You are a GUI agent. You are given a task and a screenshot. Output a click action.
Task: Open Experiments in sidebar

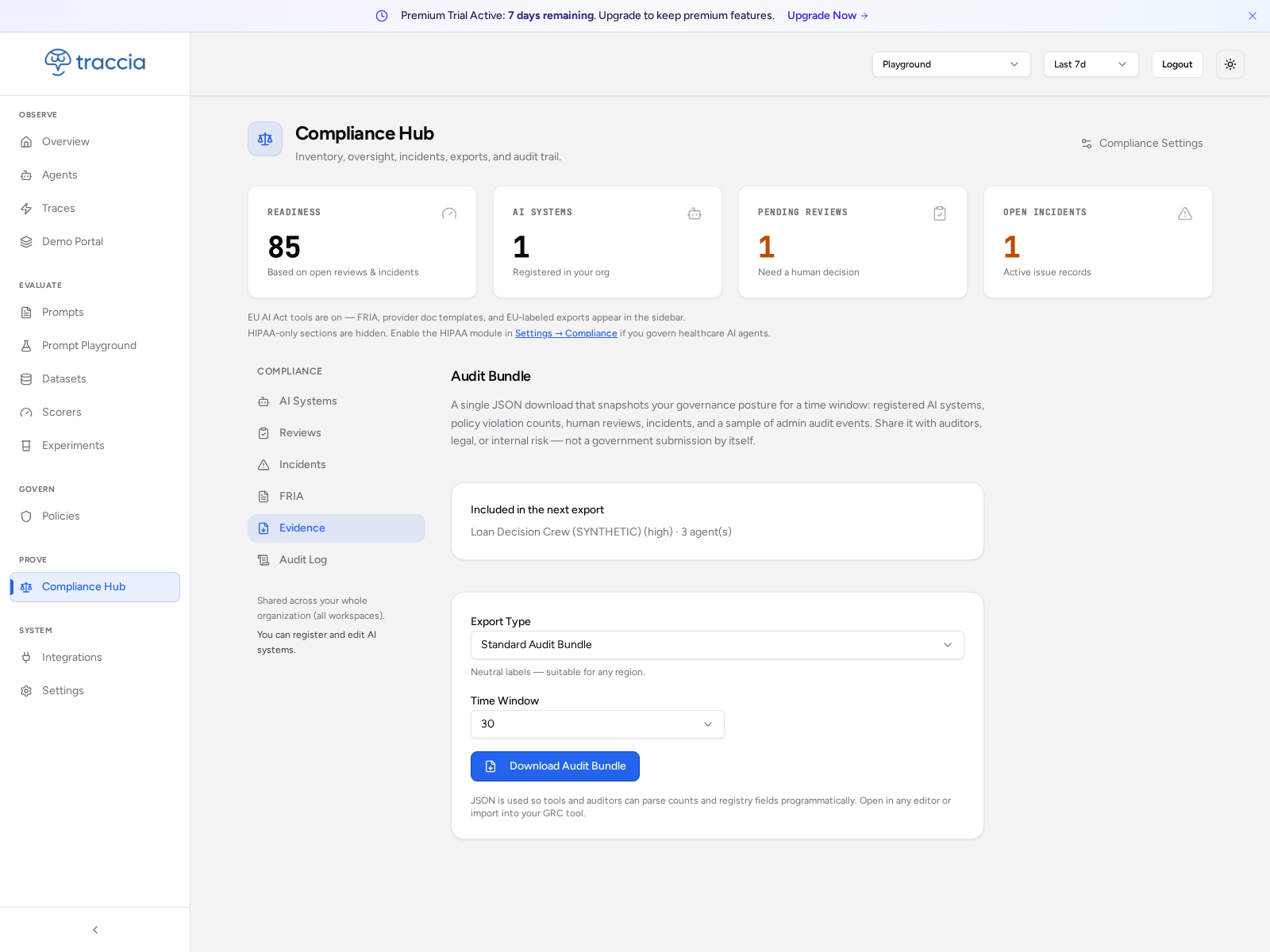(95, 446)
